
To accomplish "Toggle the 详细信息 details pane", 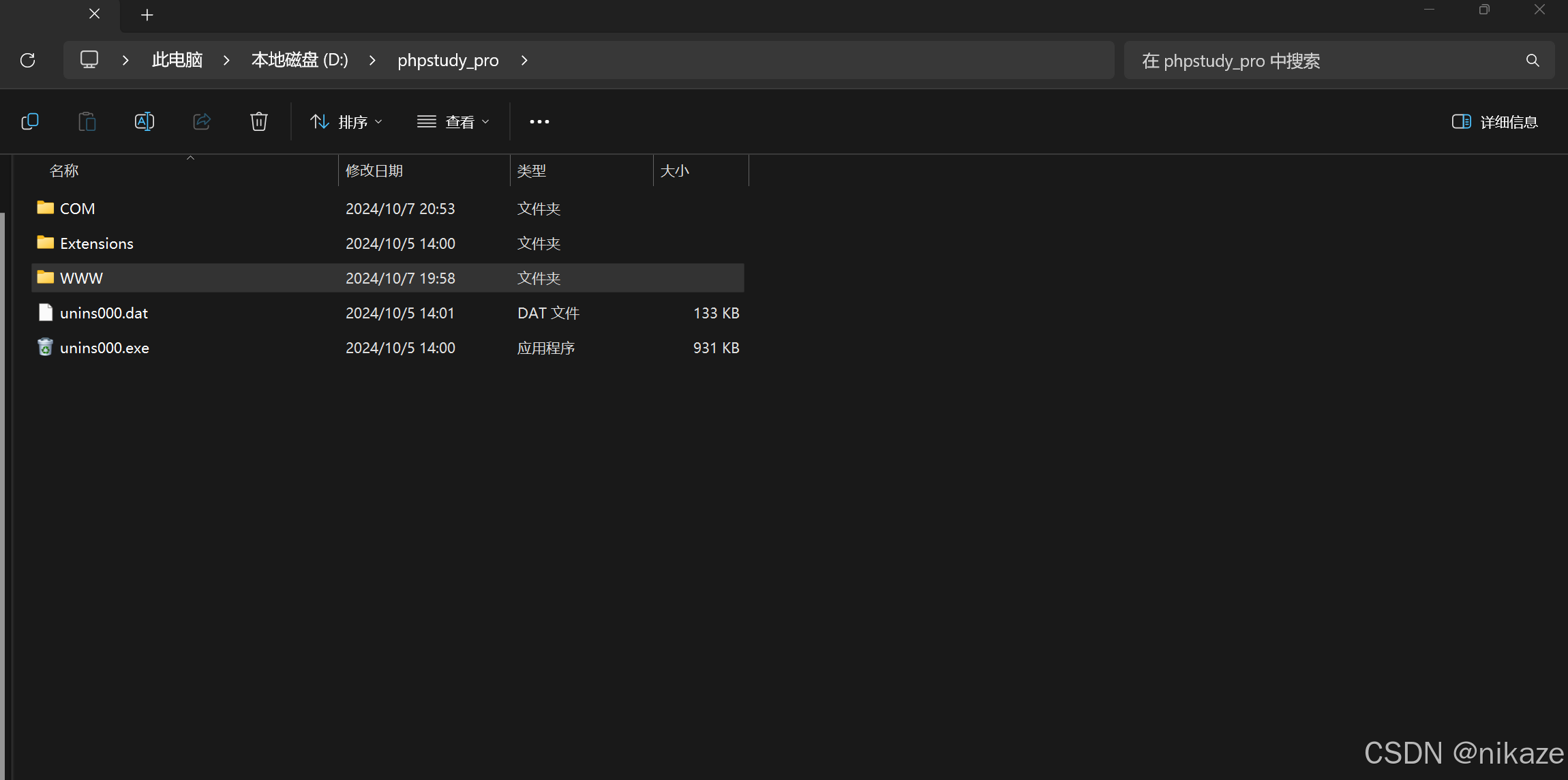I will click(1494, 121).
